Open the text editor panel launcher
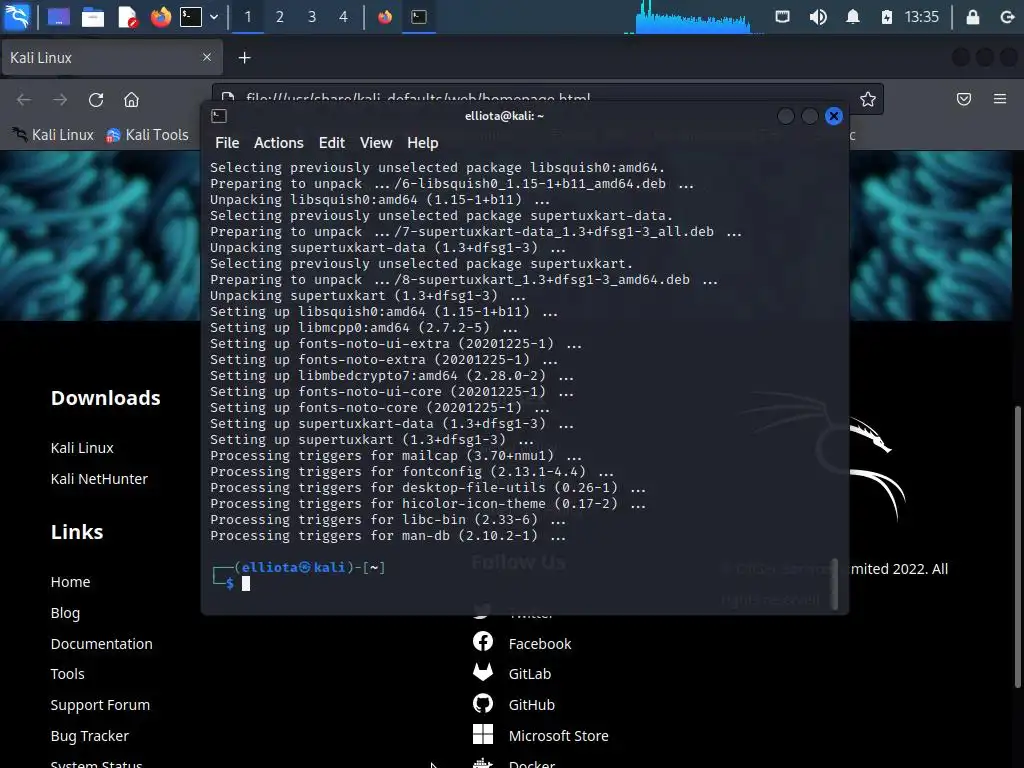Viewport: 1024px width, 768px height. [x=127, y=16]
